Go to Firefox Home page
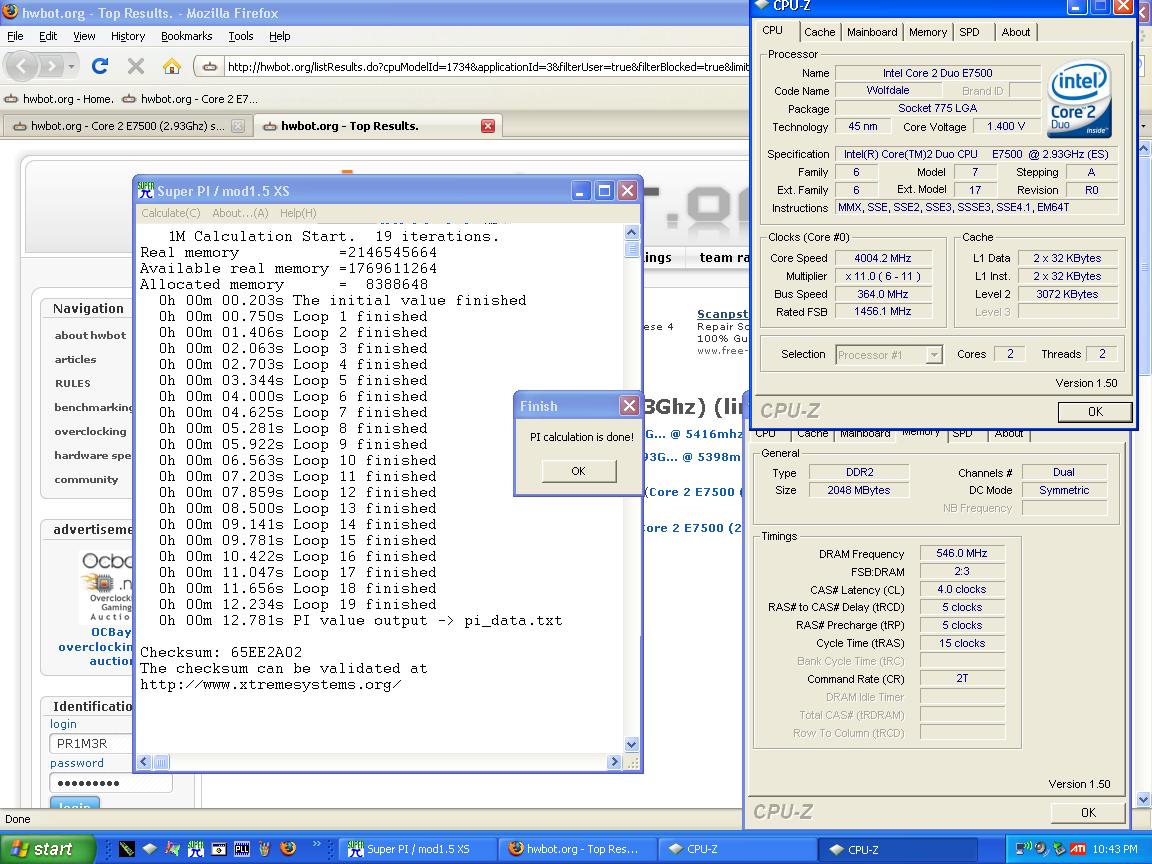The image size is (1152, 864). coord(172,66)
